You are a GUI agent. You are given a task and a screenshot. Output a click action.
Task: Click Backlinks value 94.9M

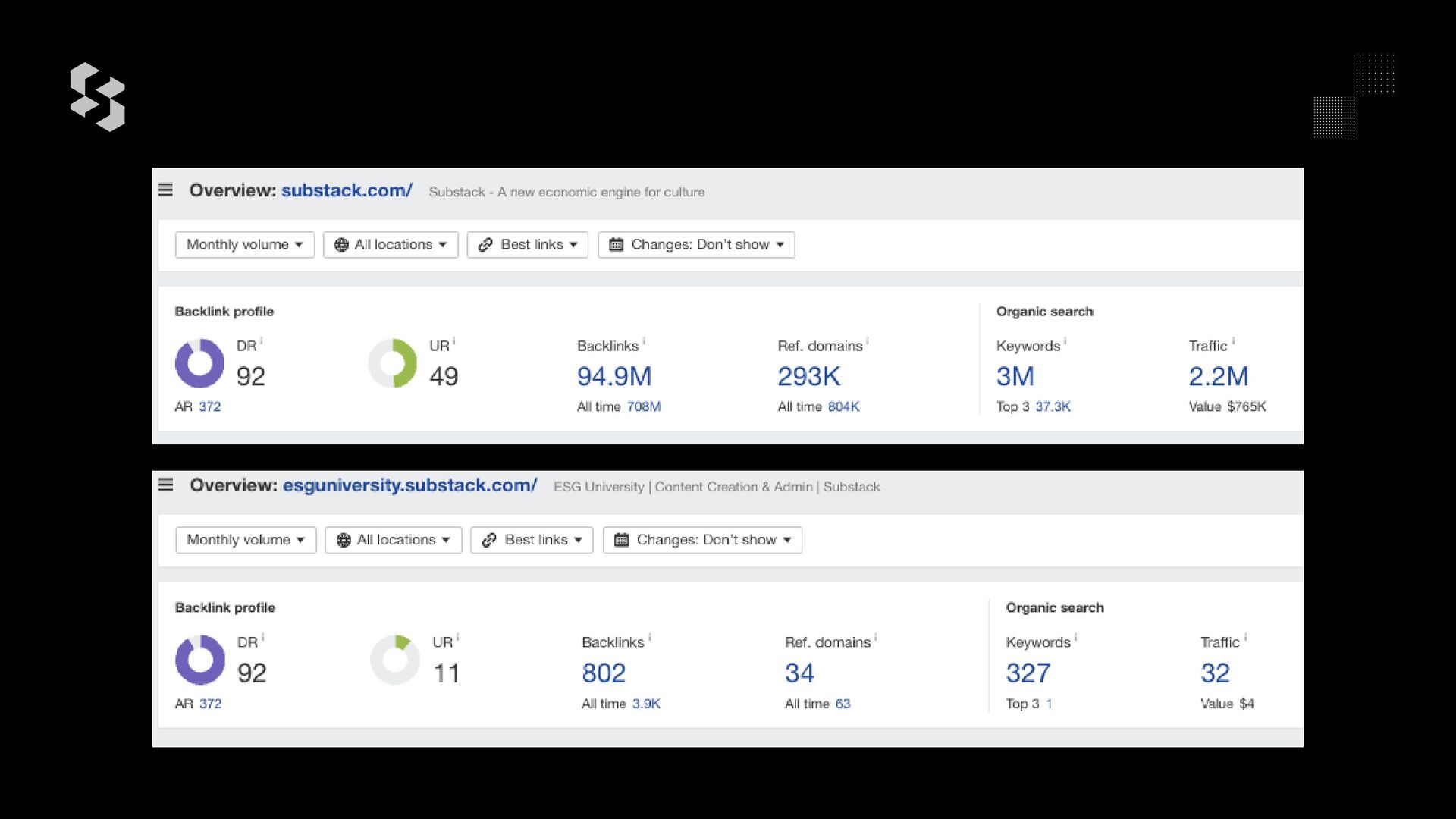[614, 376]
